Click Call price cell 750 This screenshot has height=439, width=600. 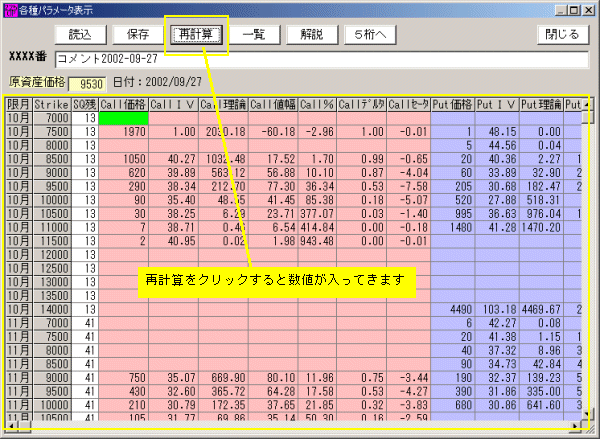pyautogui.click(x=124, y=378)
